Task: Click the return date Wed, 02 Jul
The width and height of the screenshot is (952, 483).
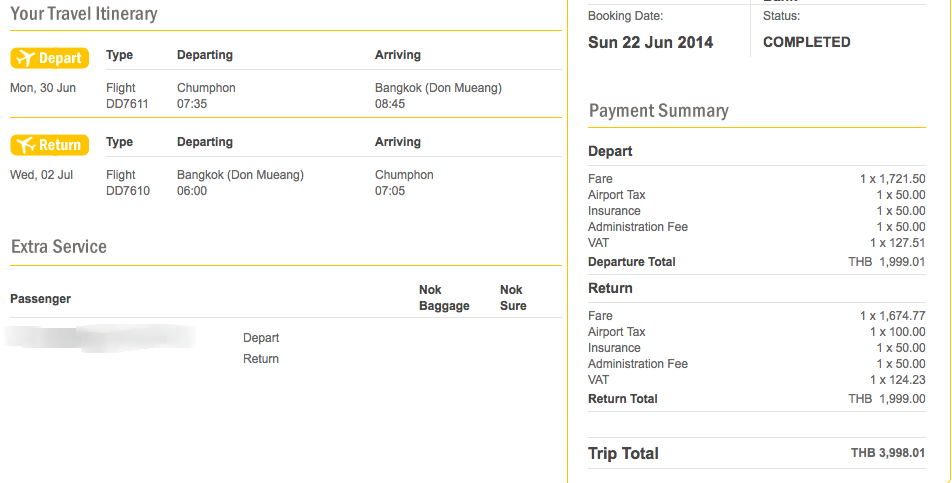Action: 42,175
